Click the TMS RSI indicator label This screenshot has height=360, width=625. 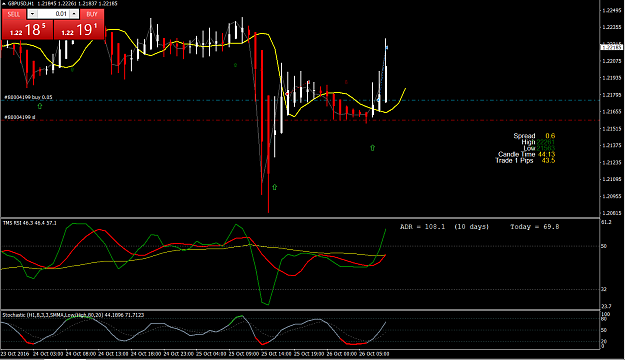tap(30, 223)
